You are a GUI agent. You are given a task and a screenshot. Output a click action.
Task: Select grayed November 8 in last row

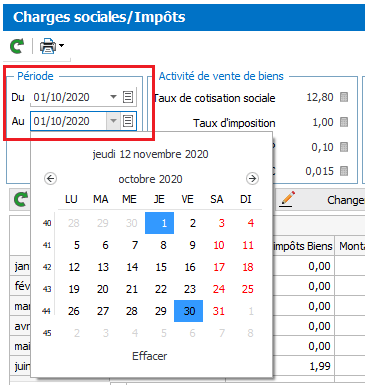250,333
